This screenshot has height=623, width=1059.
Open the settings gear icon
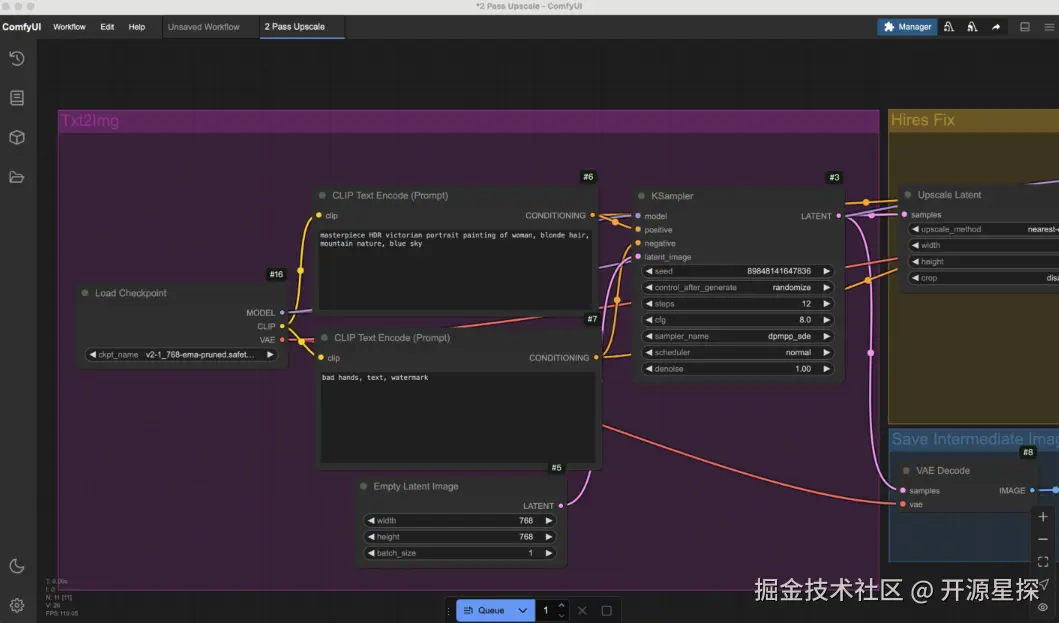[17, 605]
